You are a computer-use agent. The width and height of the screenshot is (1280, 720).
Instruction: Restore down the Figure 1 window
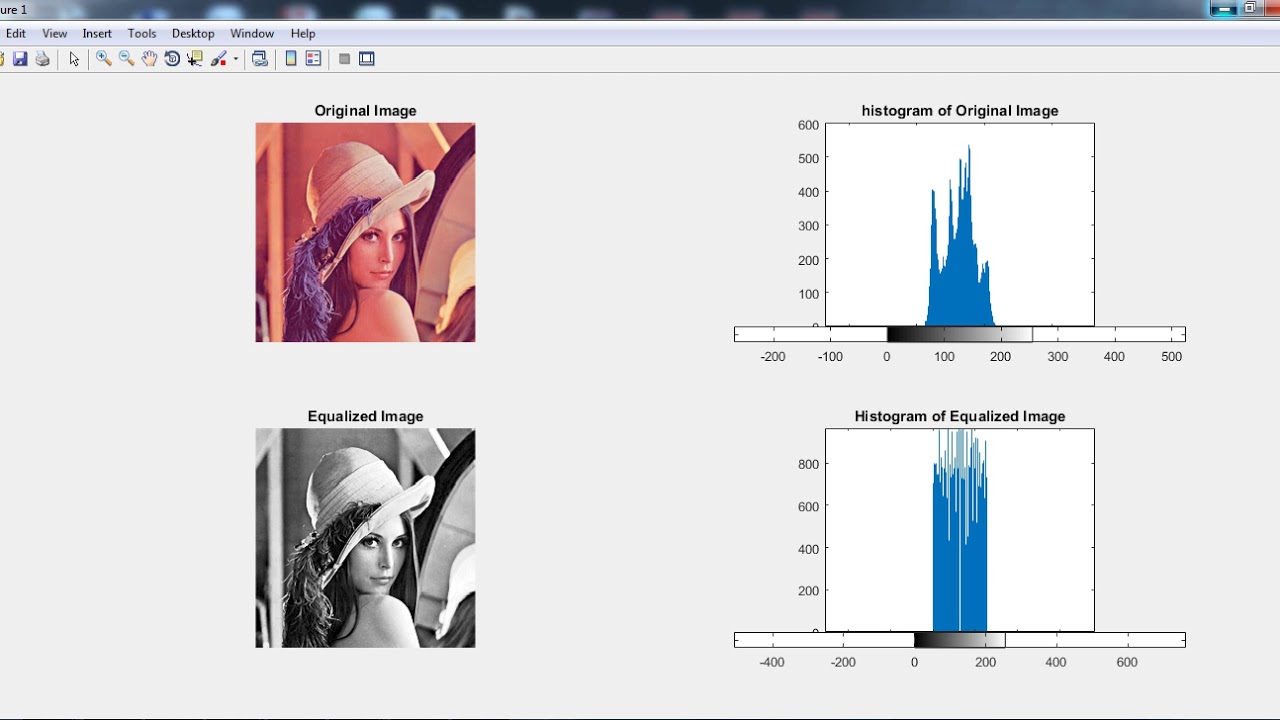click(1250, 8)
